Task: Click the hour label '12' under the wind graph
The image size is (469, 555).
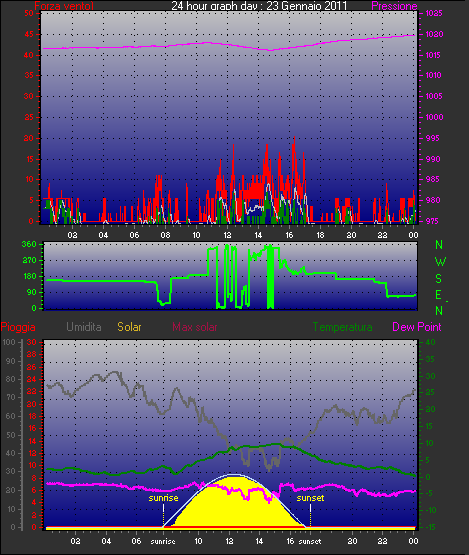Action: click(227, 235)
